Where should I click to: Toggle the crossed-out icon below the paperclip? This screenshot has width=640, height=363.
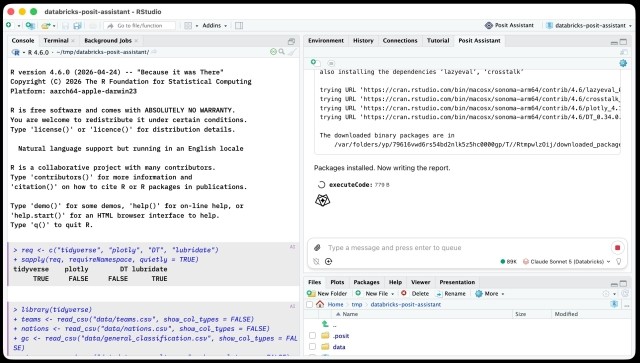[x=316, y=261]
